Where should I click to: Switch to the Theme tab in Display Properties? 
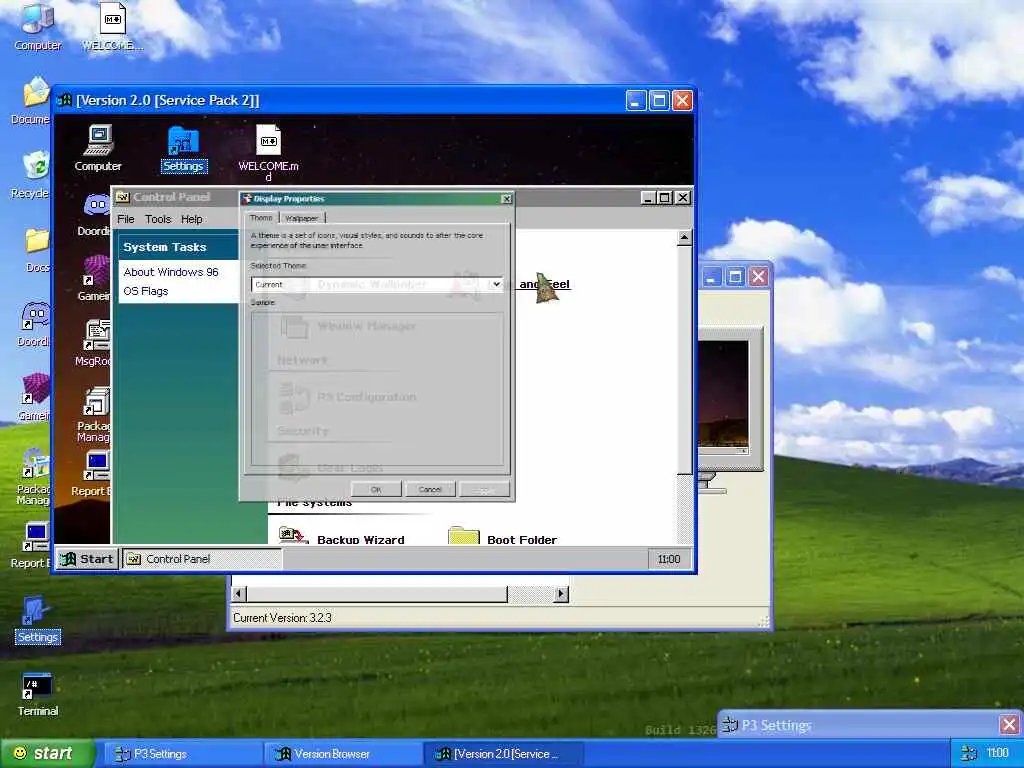point(261,218)
